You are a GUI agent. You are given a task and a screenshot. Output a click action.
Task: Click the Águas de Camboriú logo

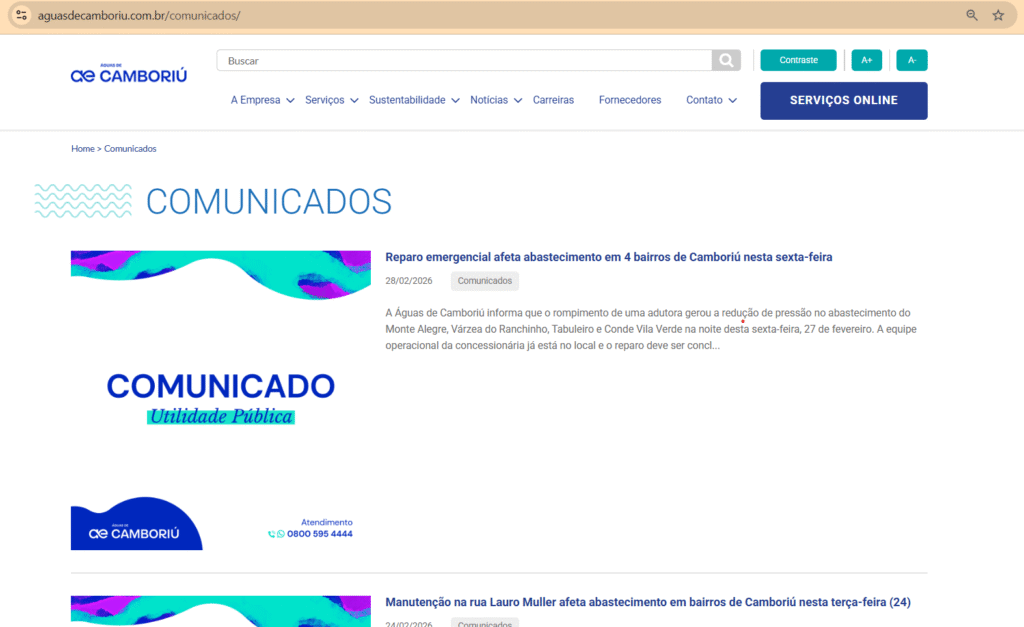coord(128,72)
